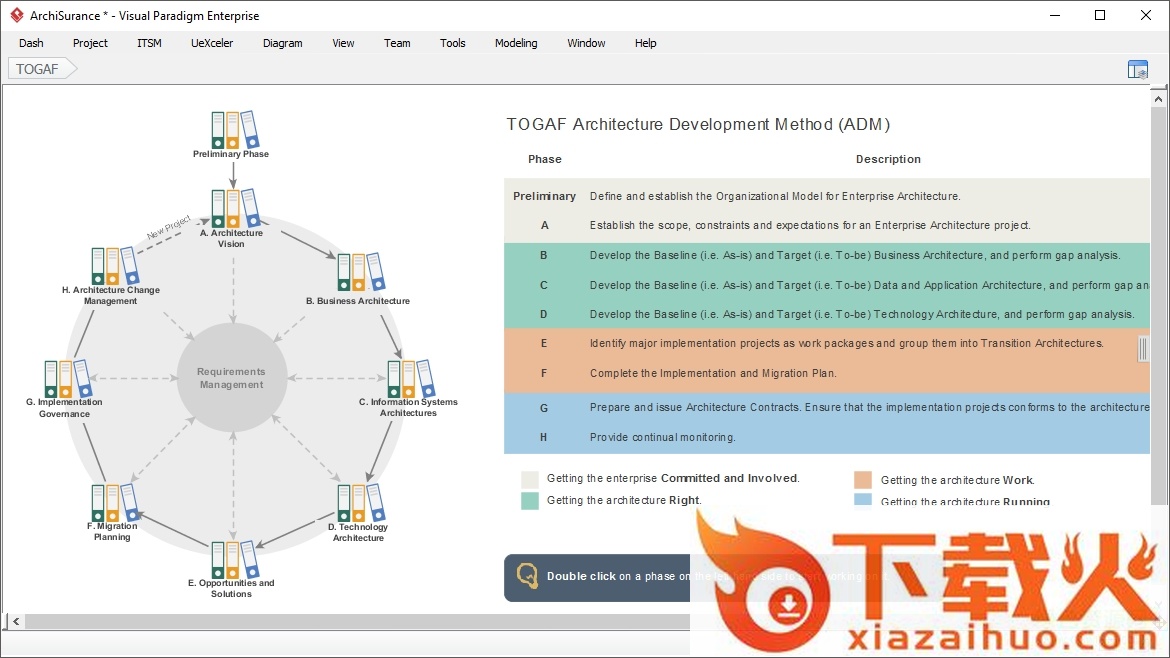Open the Team menu
Screen dimensions: 1170x658
point(397,43)
